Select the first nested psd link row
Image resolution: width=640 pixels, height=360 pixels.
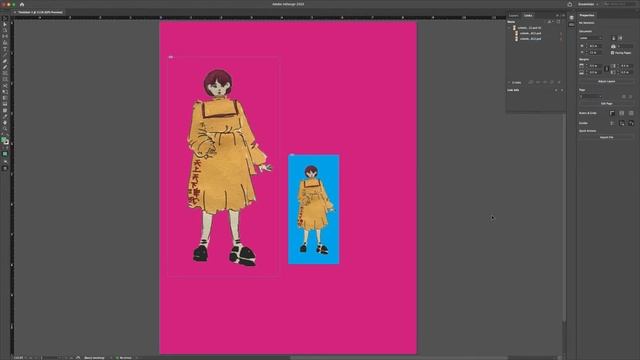536,33
